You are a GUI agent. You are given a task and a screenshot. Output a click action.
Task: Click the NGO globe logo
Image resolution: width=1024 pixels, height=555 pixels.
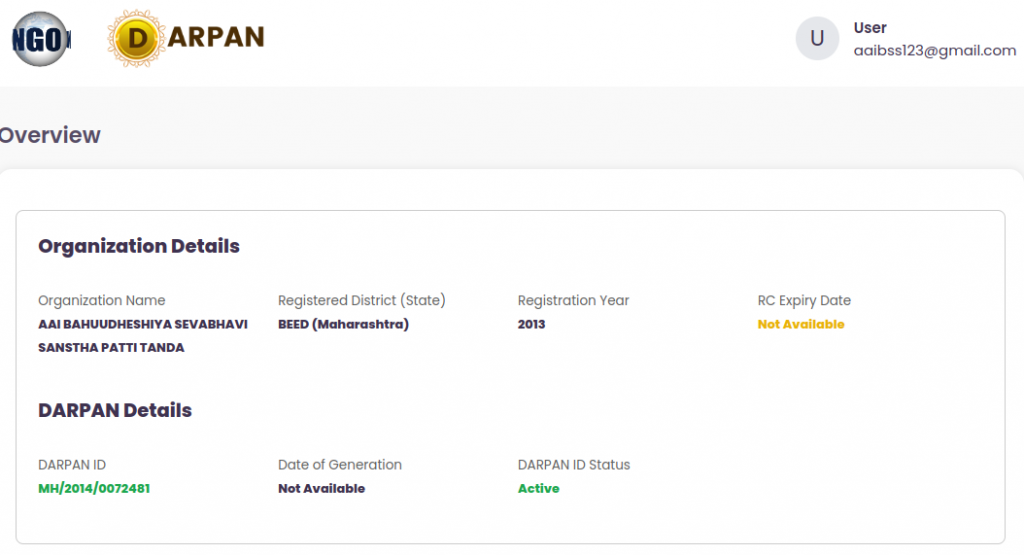41,39
